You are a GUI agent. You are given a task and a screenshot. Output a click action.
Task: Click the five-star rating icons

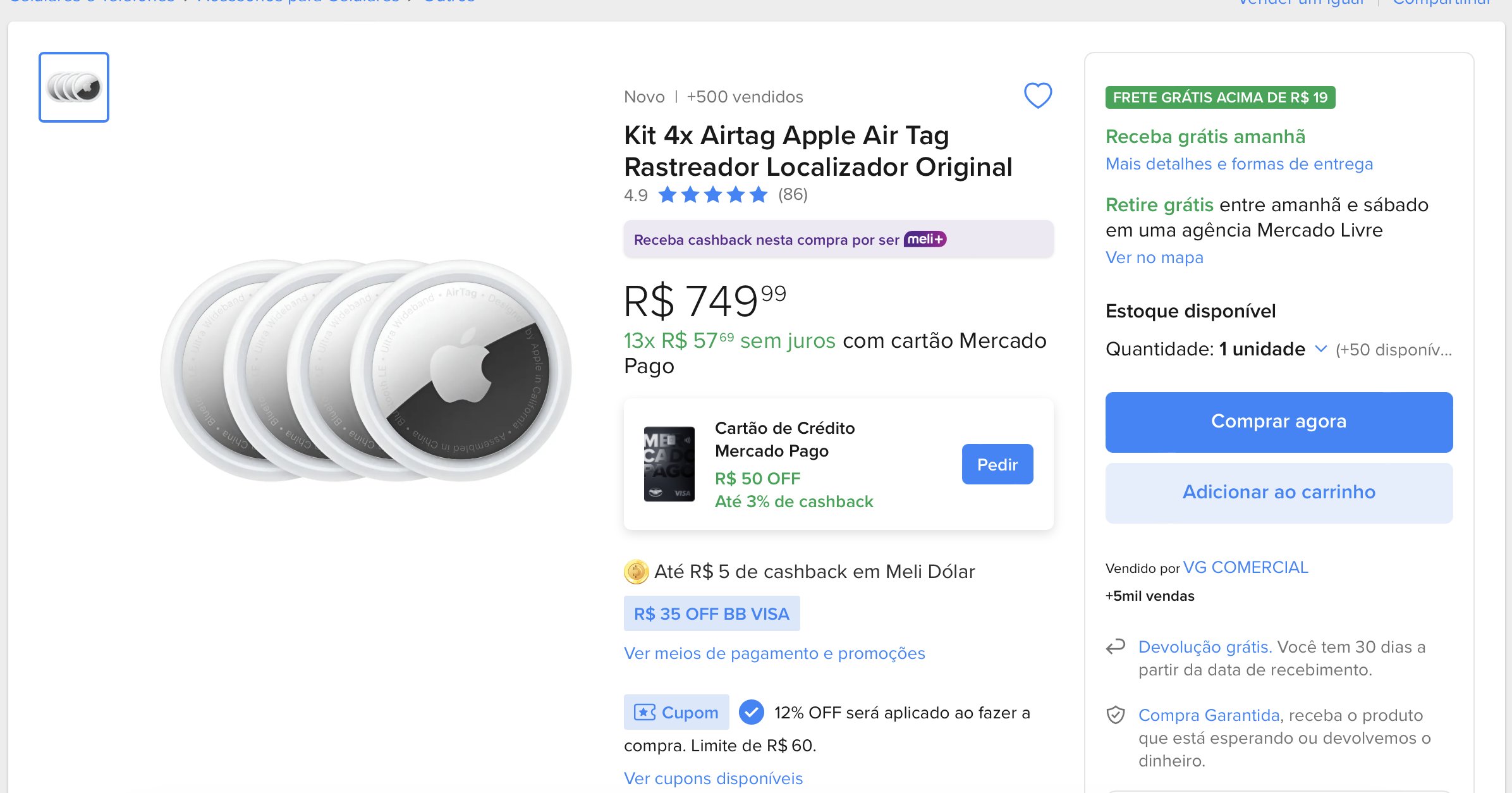pos(712,195)
